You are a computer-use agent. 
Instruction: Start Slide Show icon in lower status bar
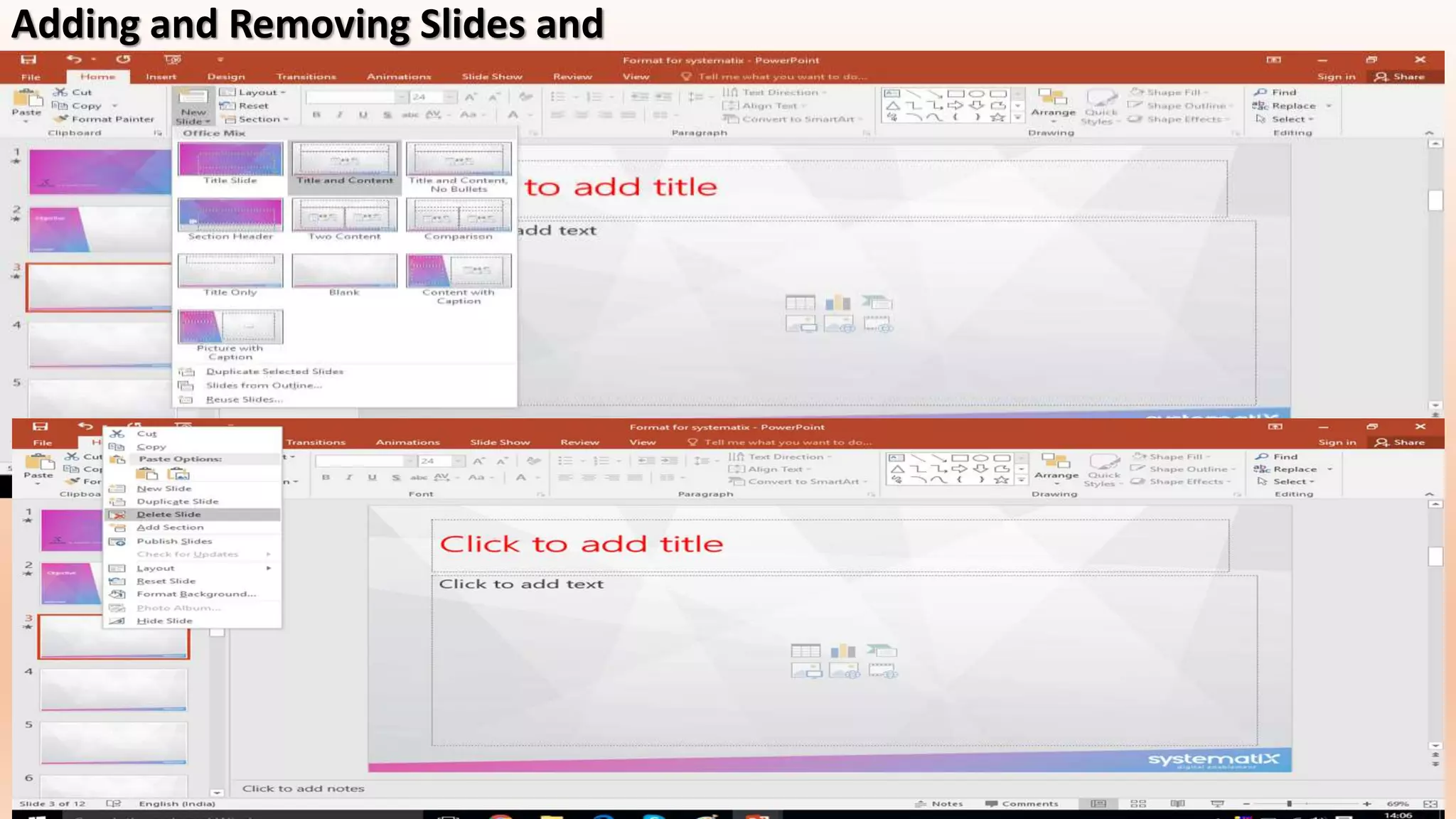pos(1217,803)
